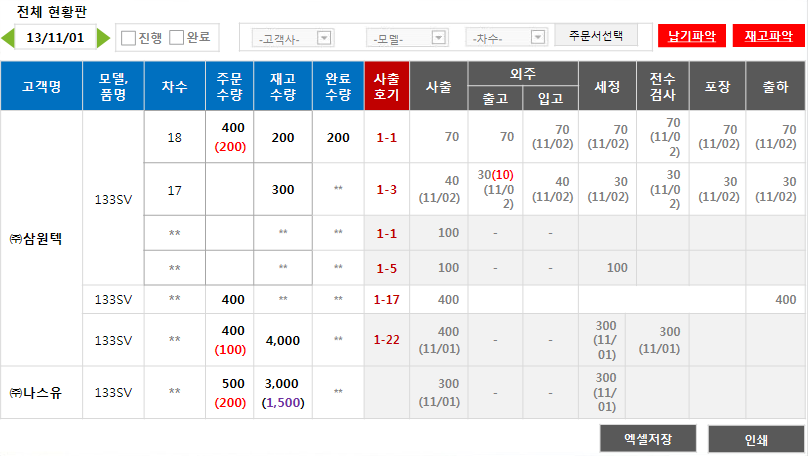
Task: Click the red 사출호기 column header
Action: tap(387, 86)
